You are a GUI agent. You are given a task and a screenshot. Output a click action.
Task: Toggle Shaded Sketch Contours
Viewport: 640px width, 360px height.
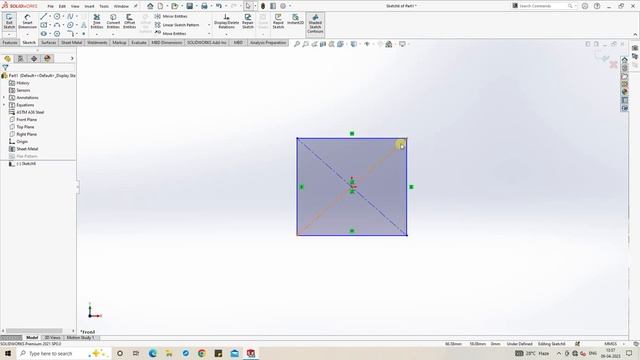(x=315, y=23)
